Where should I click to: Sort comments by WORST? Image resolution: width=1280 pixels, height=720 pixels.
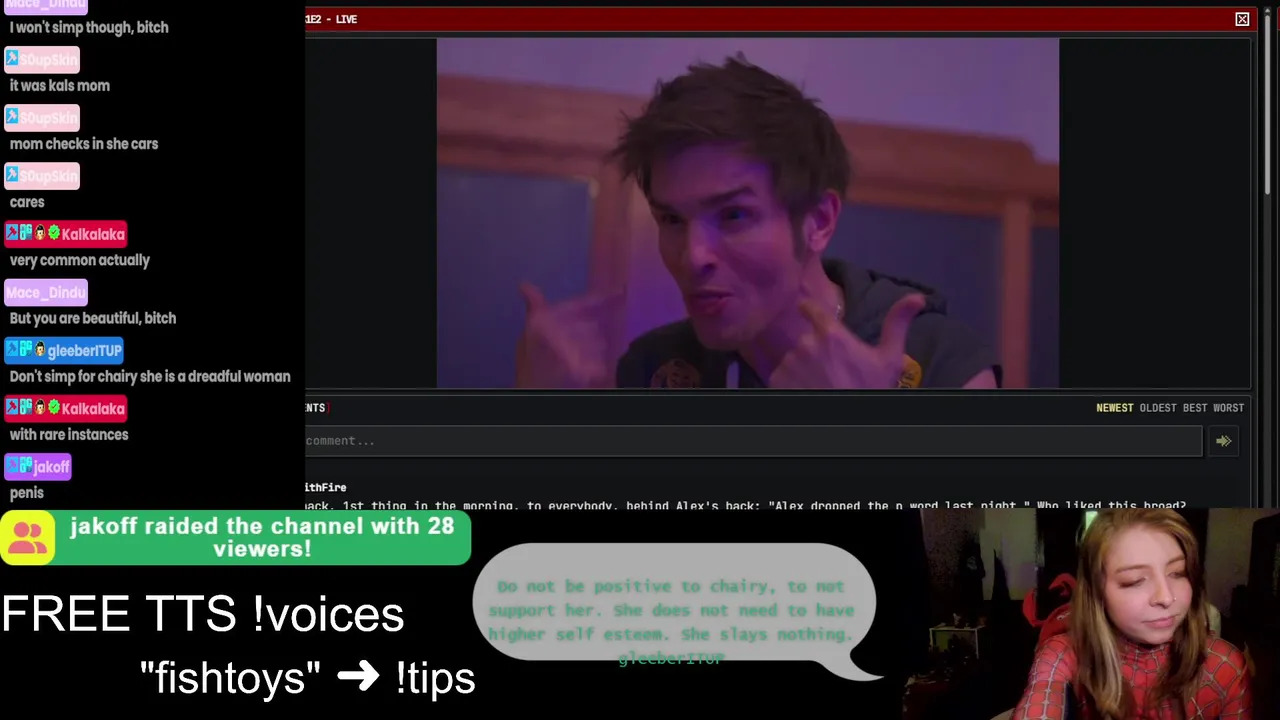point(1228,408)
